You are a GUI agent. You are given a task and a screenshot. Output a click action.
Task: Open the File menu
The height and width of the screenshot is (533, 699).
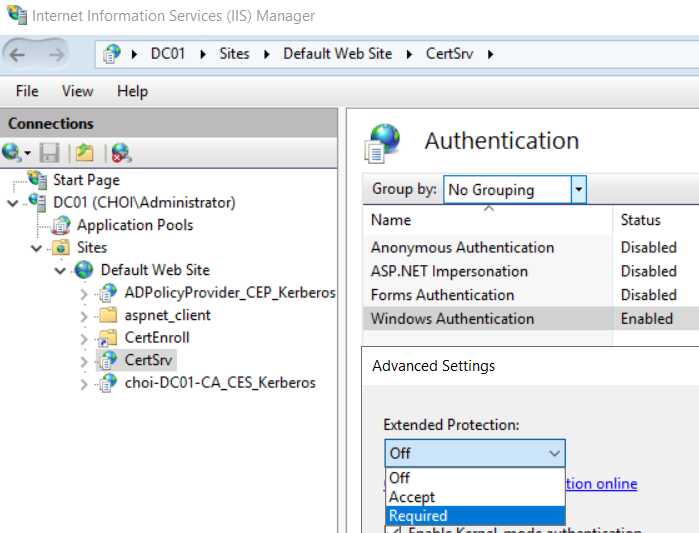click(x=27, y=91)
